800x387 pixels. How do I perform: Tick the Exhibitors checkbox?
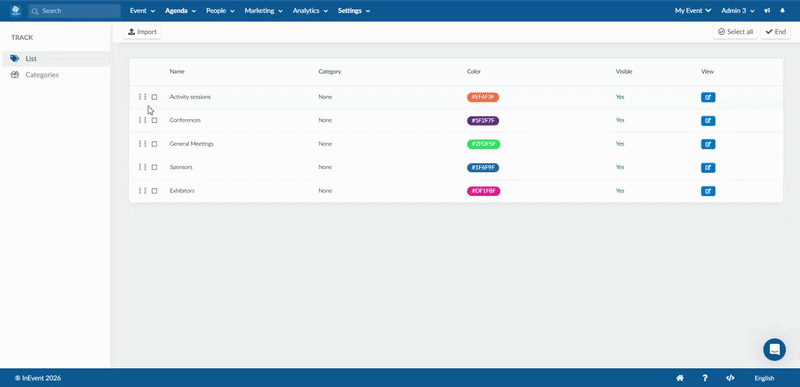[154, 191]
